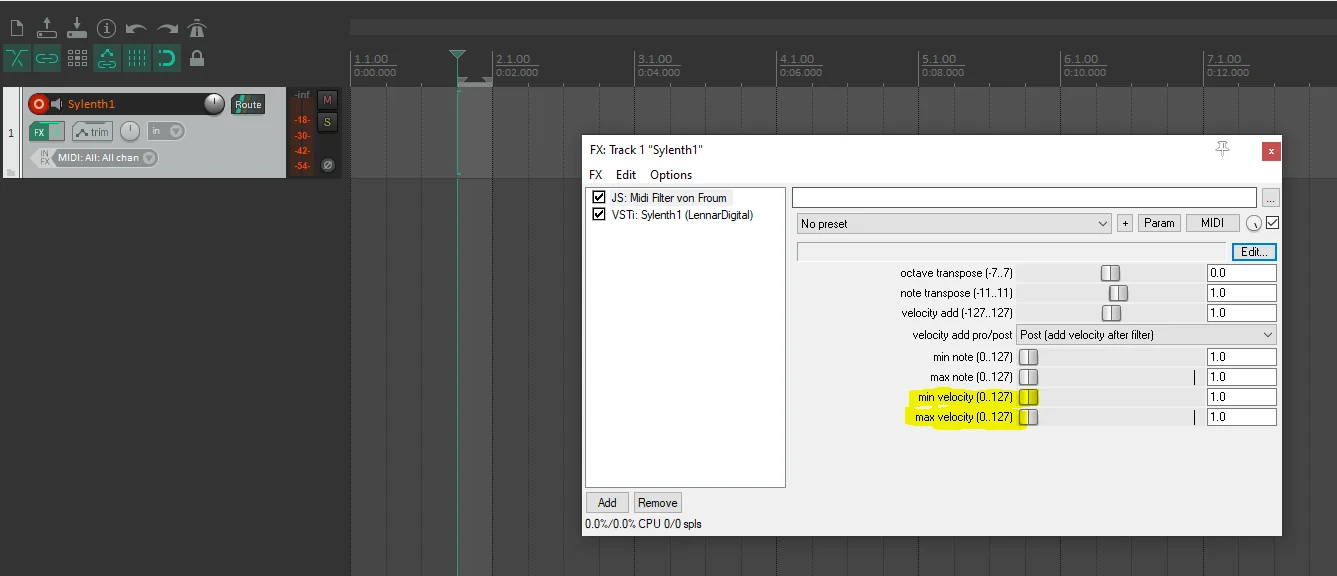This screenshot has height=576, width=1337.
Task: Toggle item grouping link icon
Action: point(47,58)
